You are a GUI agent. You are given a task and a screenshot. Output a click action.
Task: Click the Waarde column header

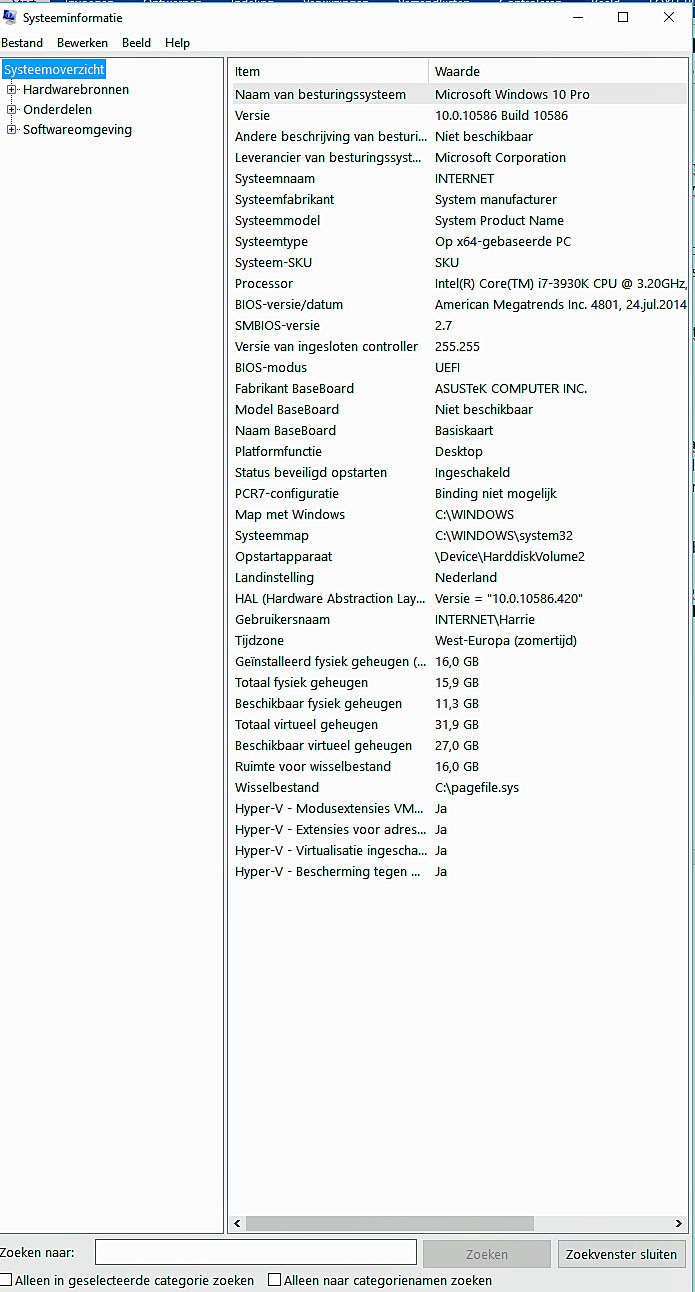[559, 71]
